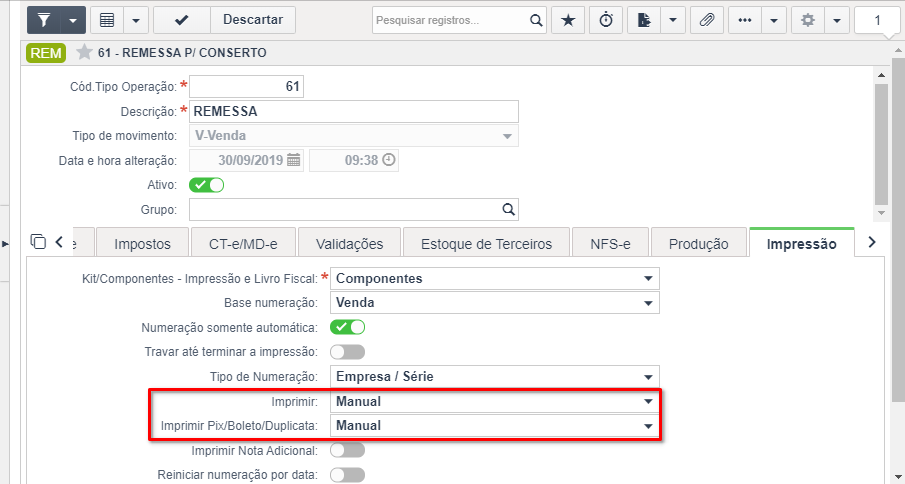905x484 pixels.
Task: Show previous tabs with left chevron
Action: (59, 242)
